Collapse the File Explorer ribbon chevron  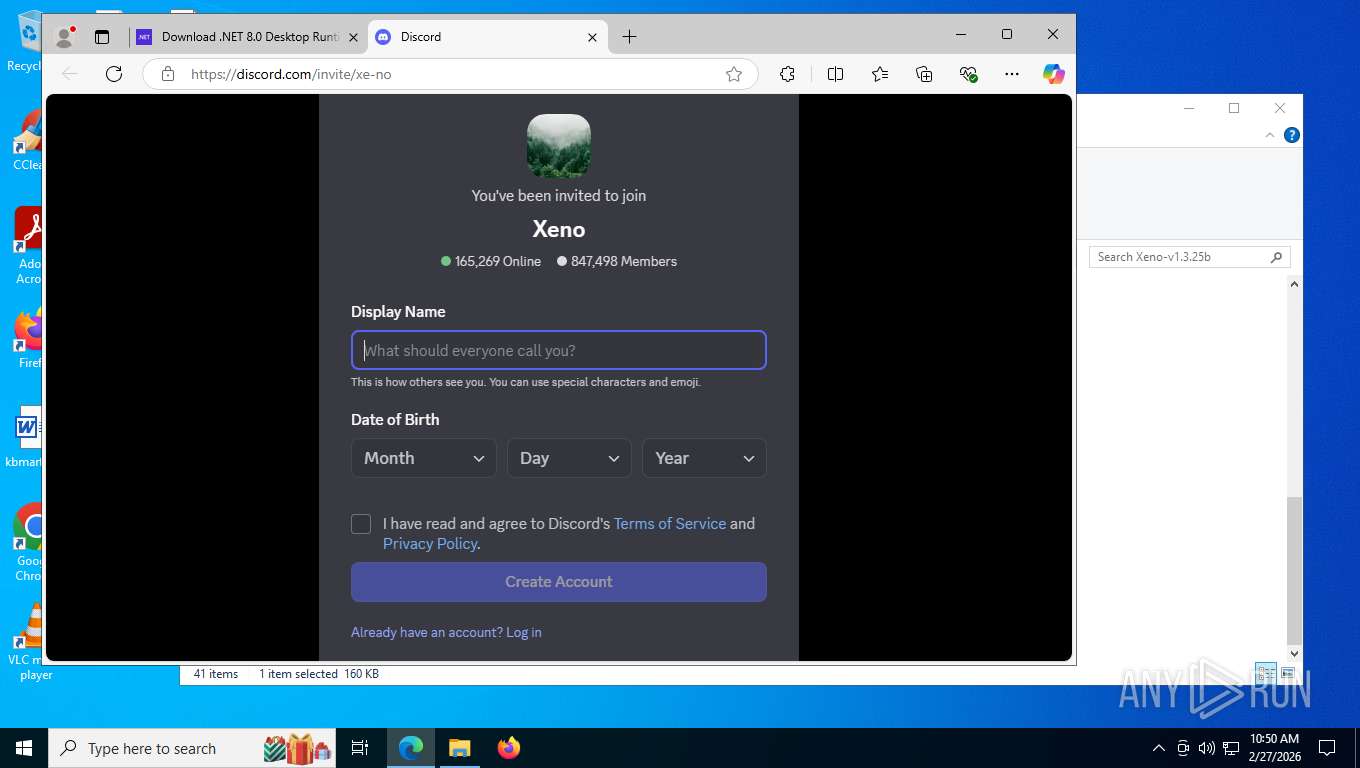tap(1270, 135)
